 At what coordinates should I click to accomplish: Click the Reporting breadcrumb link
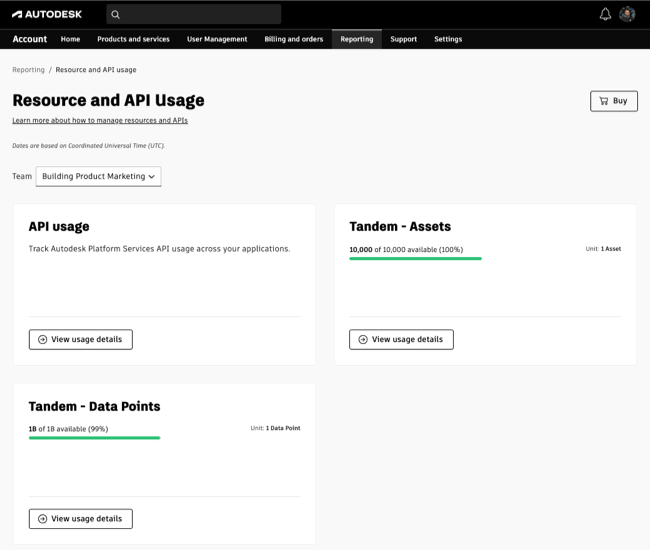click(28, 70)
